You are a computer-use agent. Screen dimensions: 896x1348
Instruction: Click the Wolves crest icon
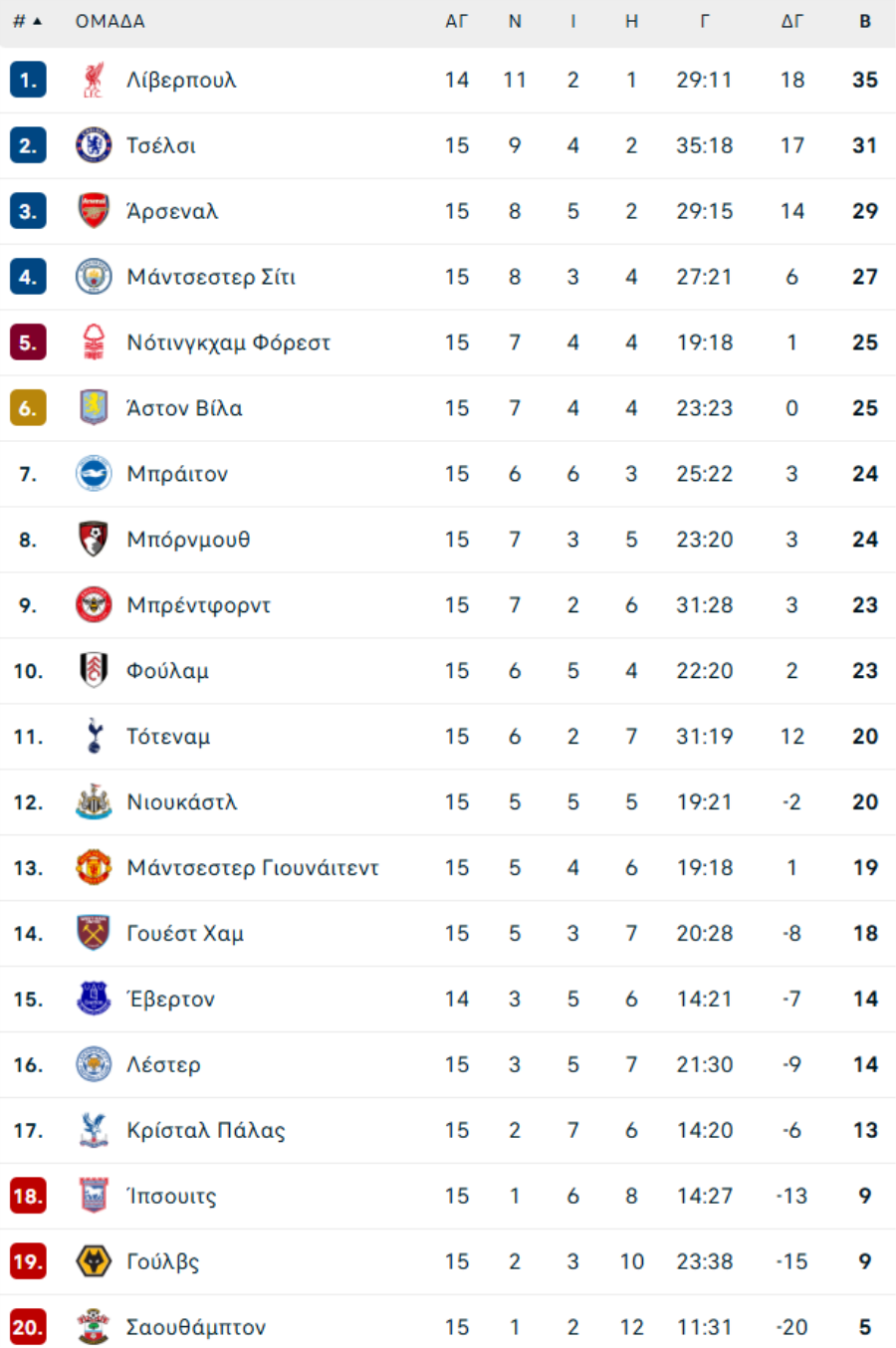[x=94, y=1262]
